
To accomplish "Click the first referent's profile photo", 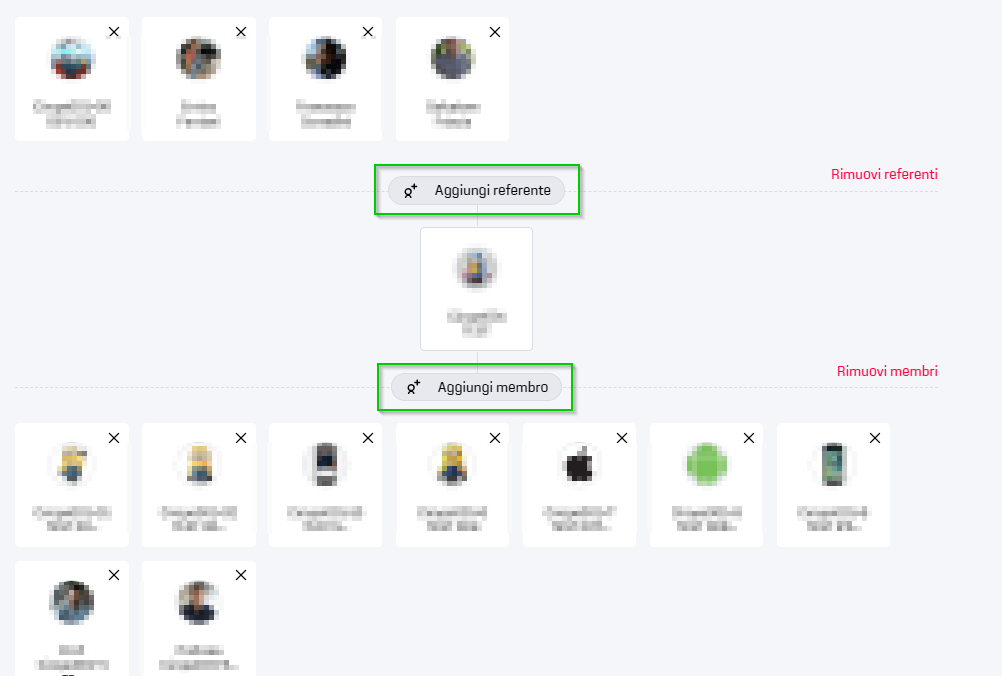I will point(72,59).
